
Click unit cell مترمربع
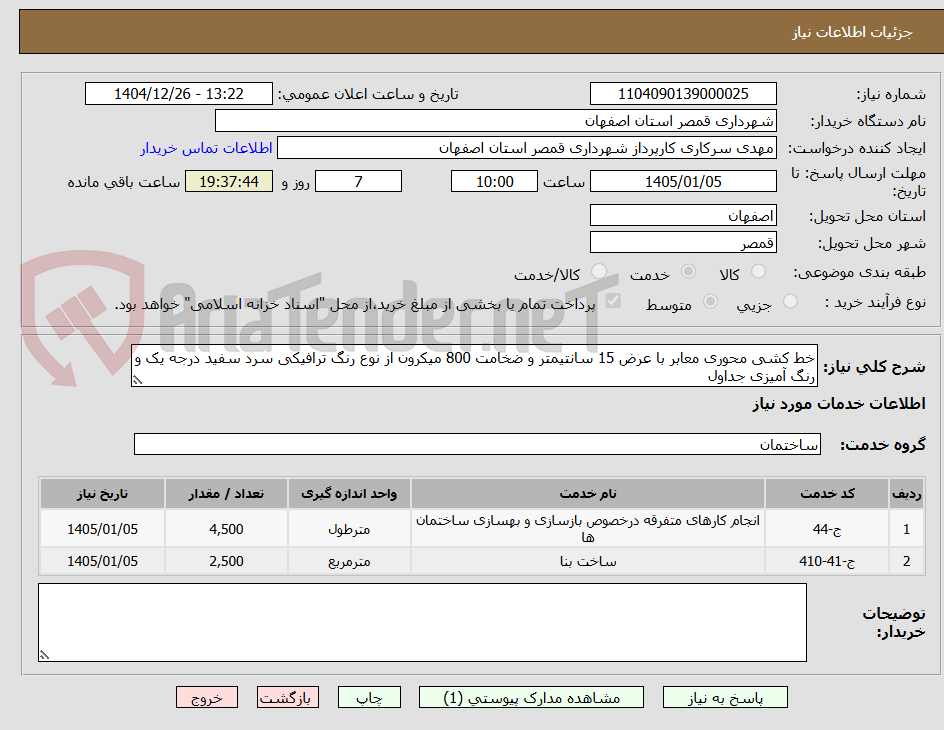[x=349, y=561]
